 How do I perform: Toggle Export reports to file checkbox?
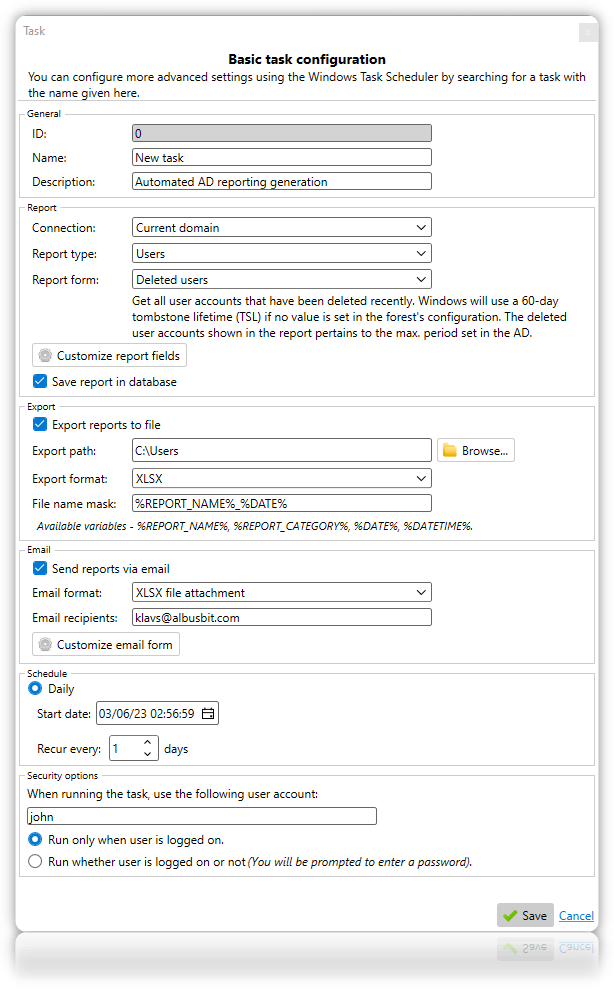[x=40, y=424]
